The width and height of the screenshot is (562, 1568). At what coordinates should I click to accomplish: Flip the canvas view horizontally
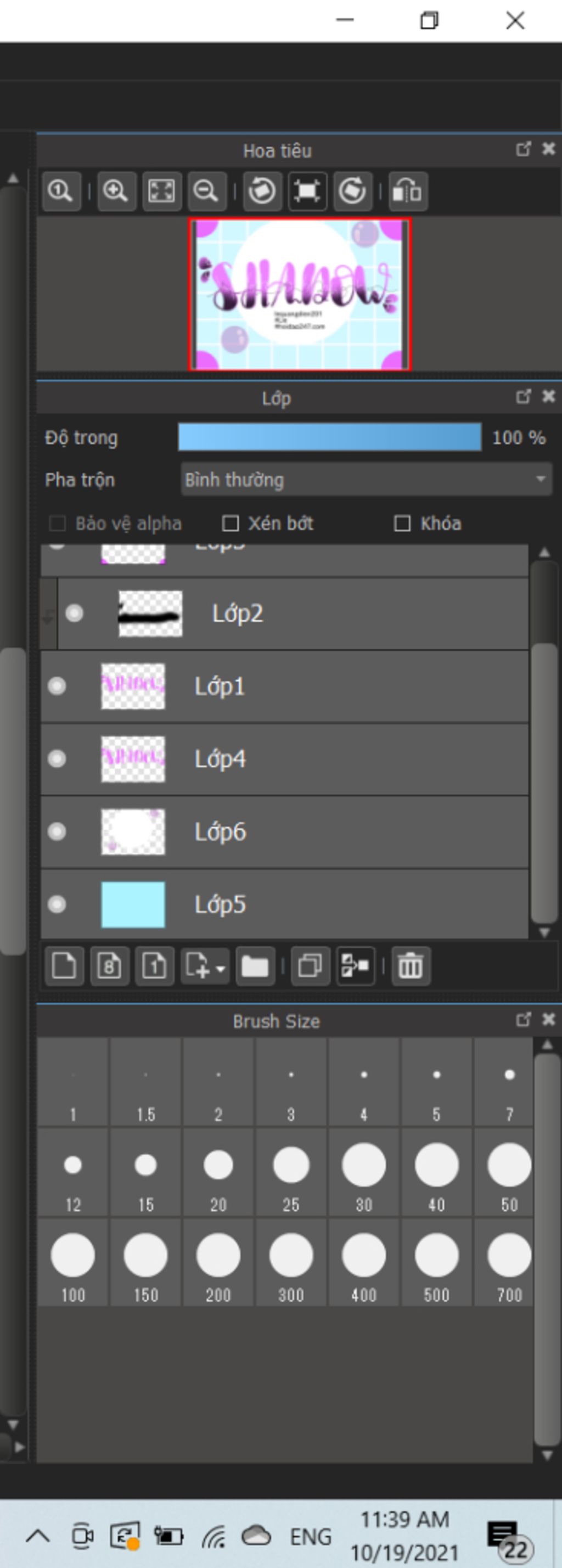click(x=407, y=192)
